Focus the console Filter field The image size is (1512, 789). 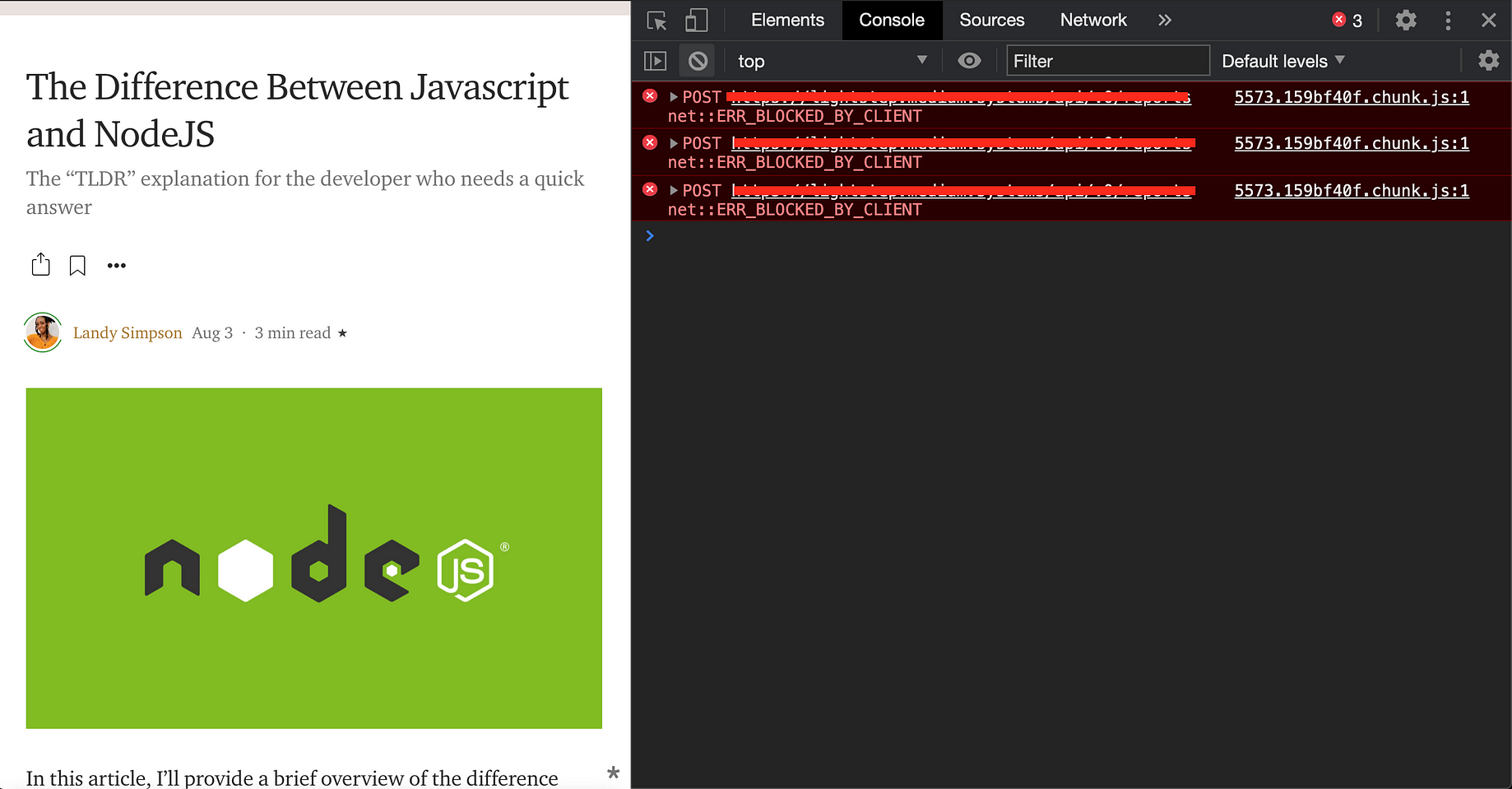pos(1107,61)
